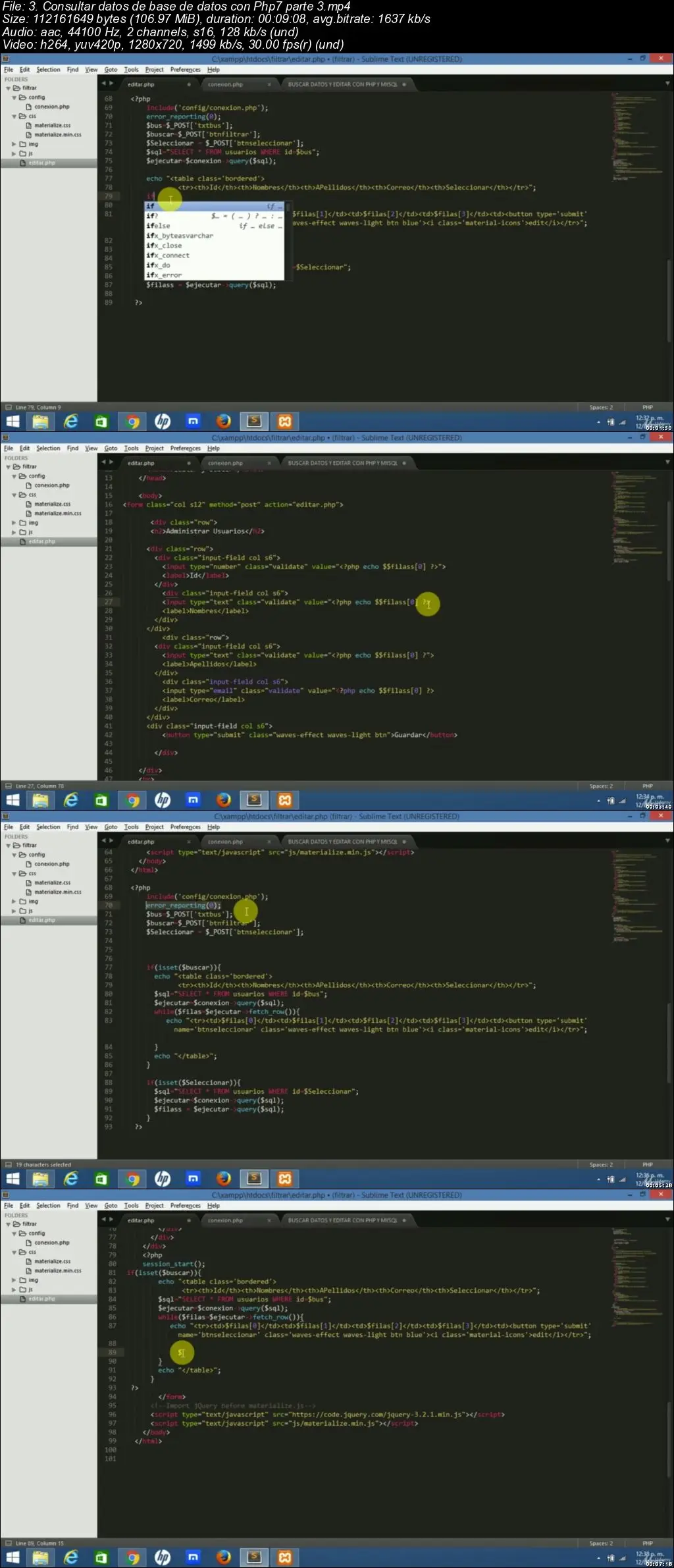Click the XAMPP icon in the 00:07:18 taskbar
Screen dimensions: 674x1568
[x=285, y=1558]
